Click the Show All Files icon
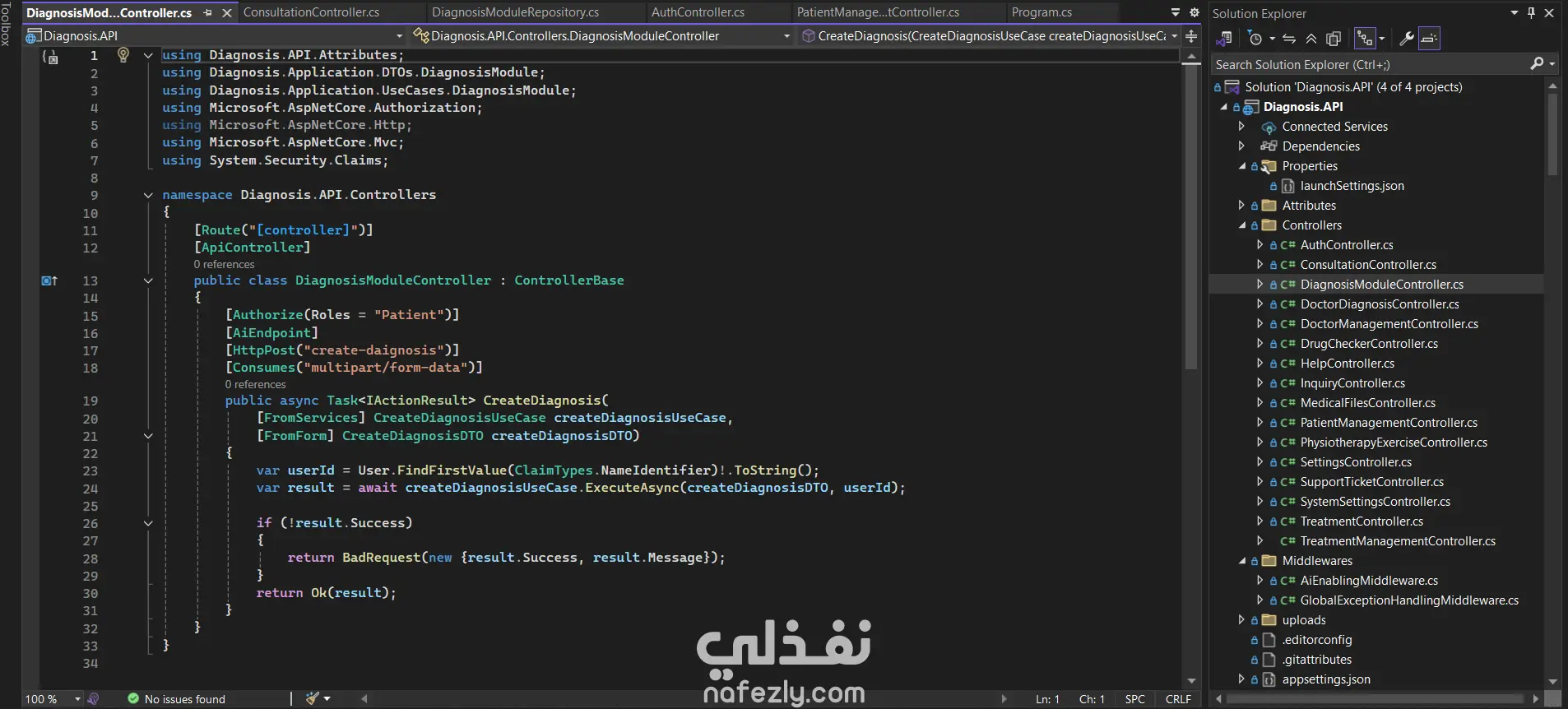The image size is (1568, 709). tap(1334, 39)
